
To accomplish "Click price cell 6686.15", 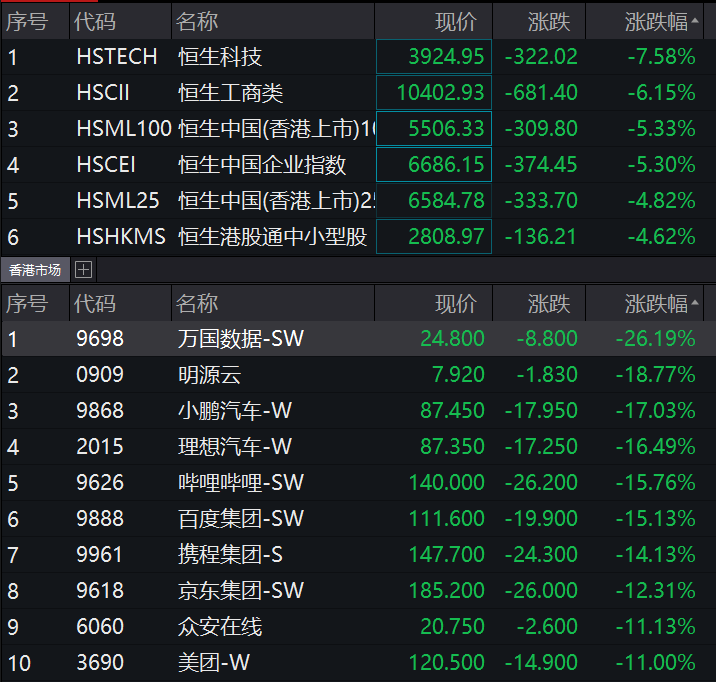I will 434,165.
